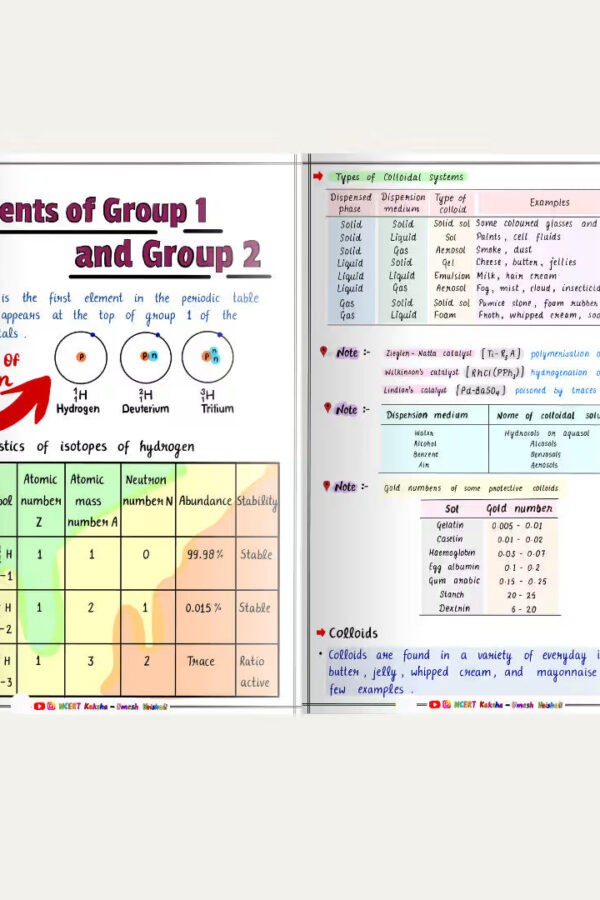Click the 'Gelatin' sol row
This screenshot has height=900, width=600.
click(450, 525)
